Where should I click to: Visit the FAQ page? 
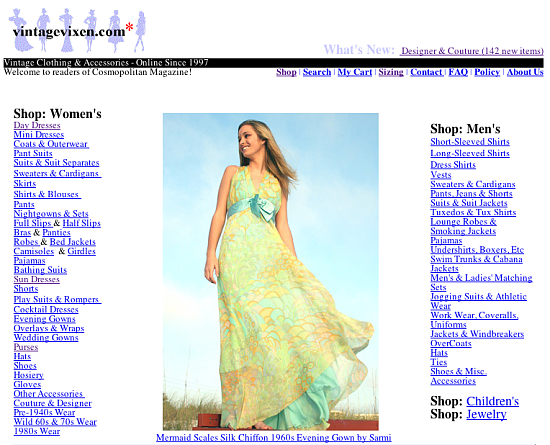coord(458,72)
